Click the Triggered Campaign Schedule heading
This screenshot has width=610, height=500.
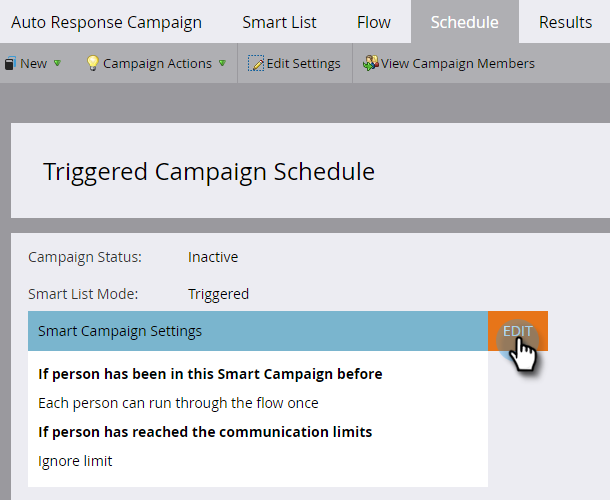pyautogui.click(x=209, y=172)
